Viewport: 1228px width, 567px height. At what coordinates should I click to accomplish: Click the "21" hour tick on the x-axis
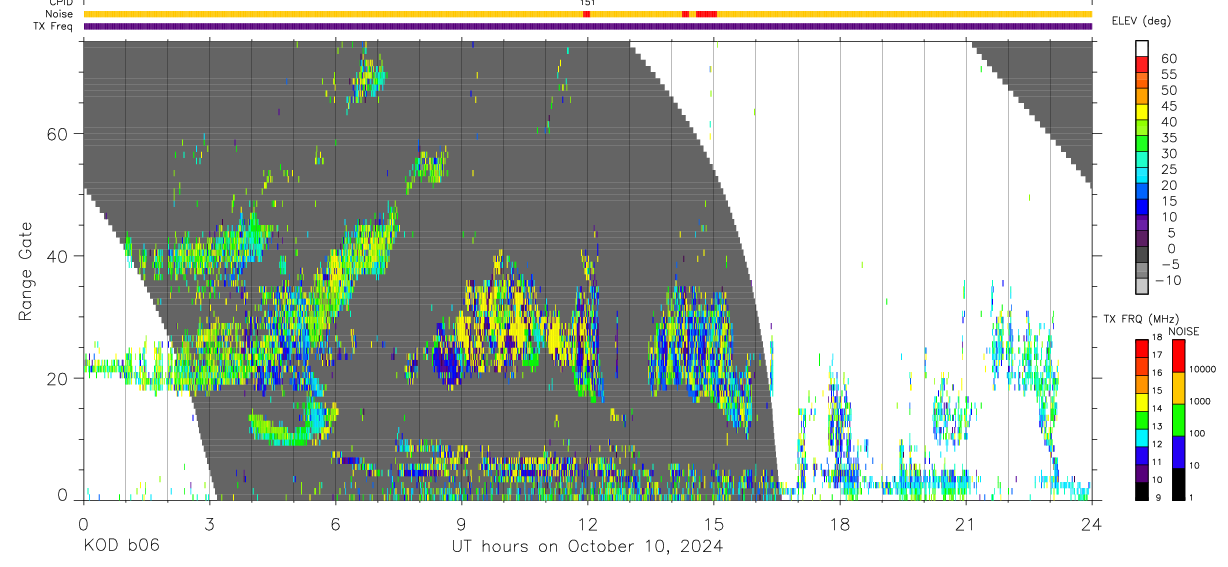[965, 524]
